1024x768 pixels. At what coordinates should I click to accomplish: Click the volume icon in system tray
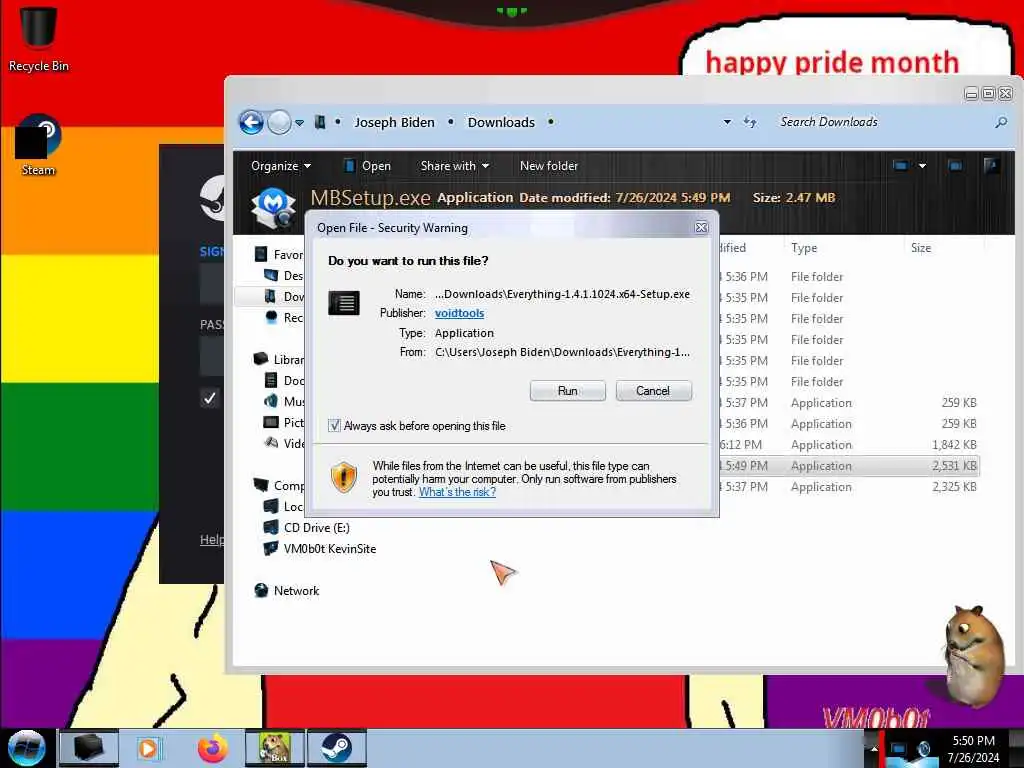923,750
